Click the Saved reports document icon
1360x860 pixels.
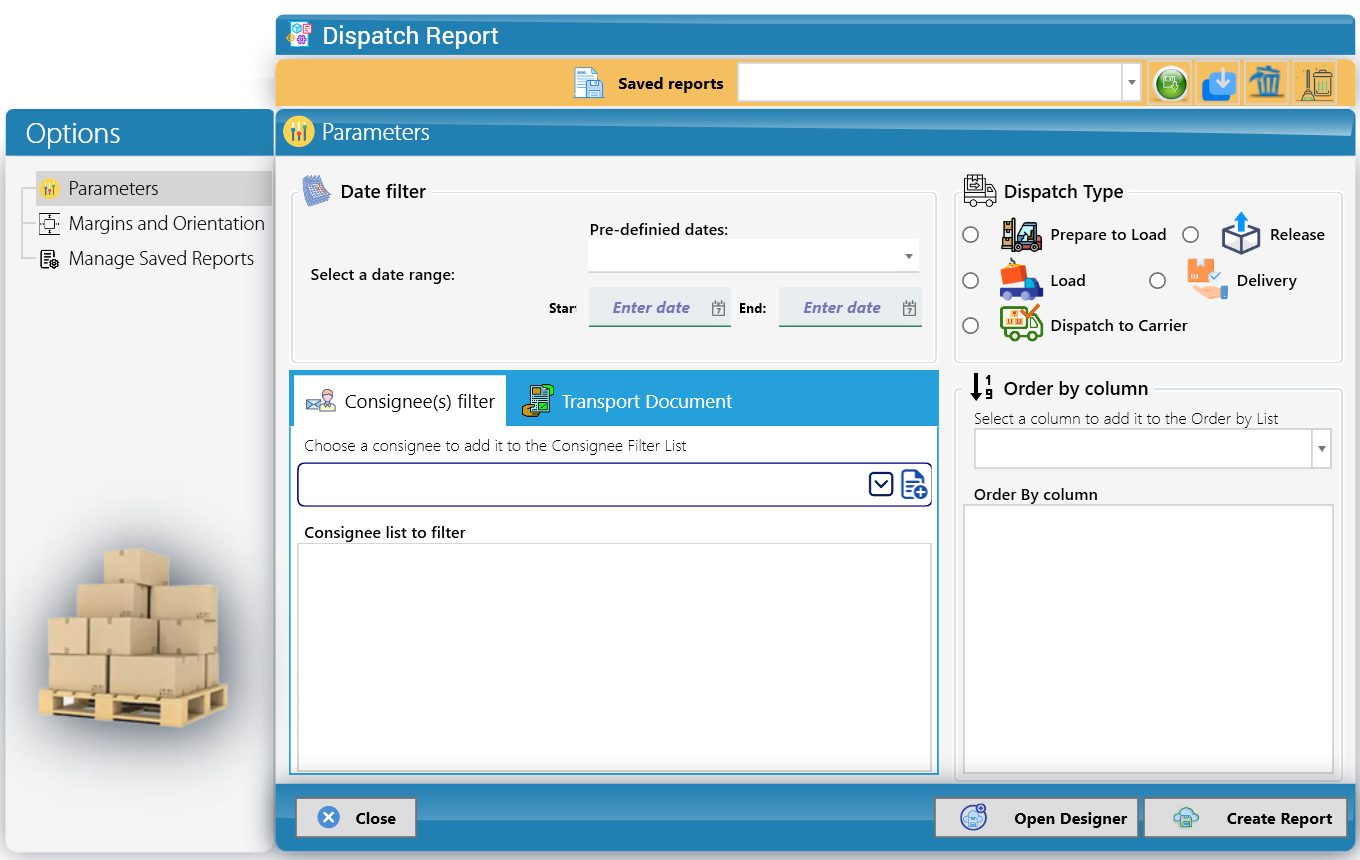(x=589, y=83)
